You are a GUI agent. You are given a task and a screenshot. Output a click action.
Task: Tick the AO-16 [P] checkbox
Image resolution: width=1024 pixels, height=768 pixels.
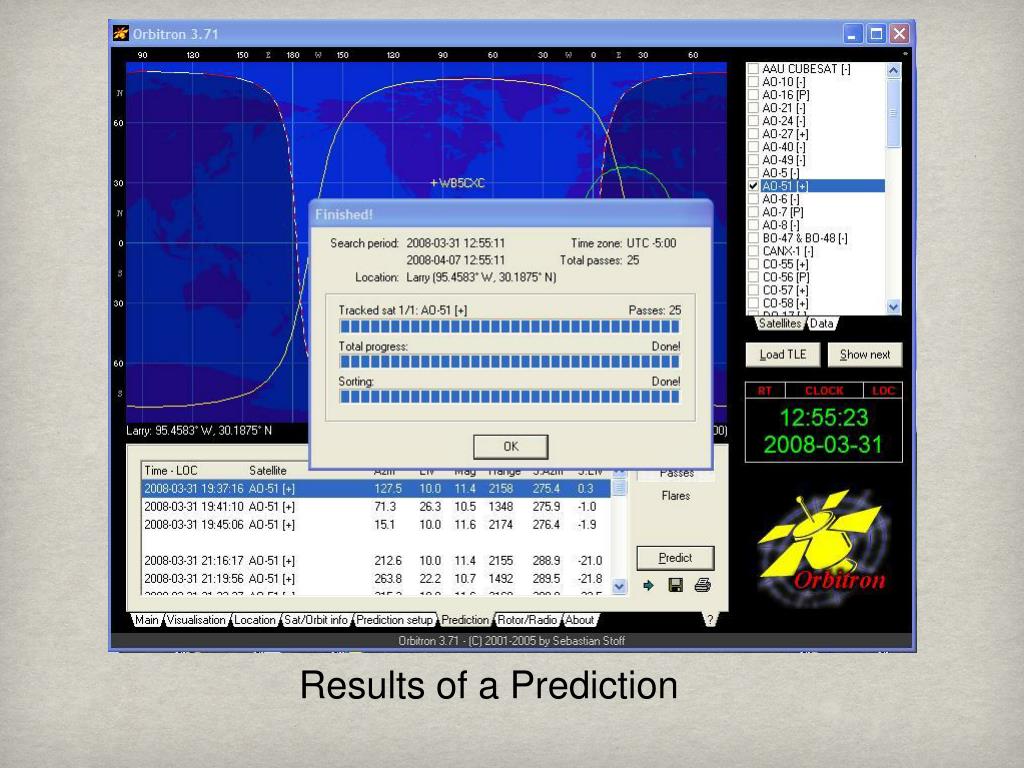(753, 95)
